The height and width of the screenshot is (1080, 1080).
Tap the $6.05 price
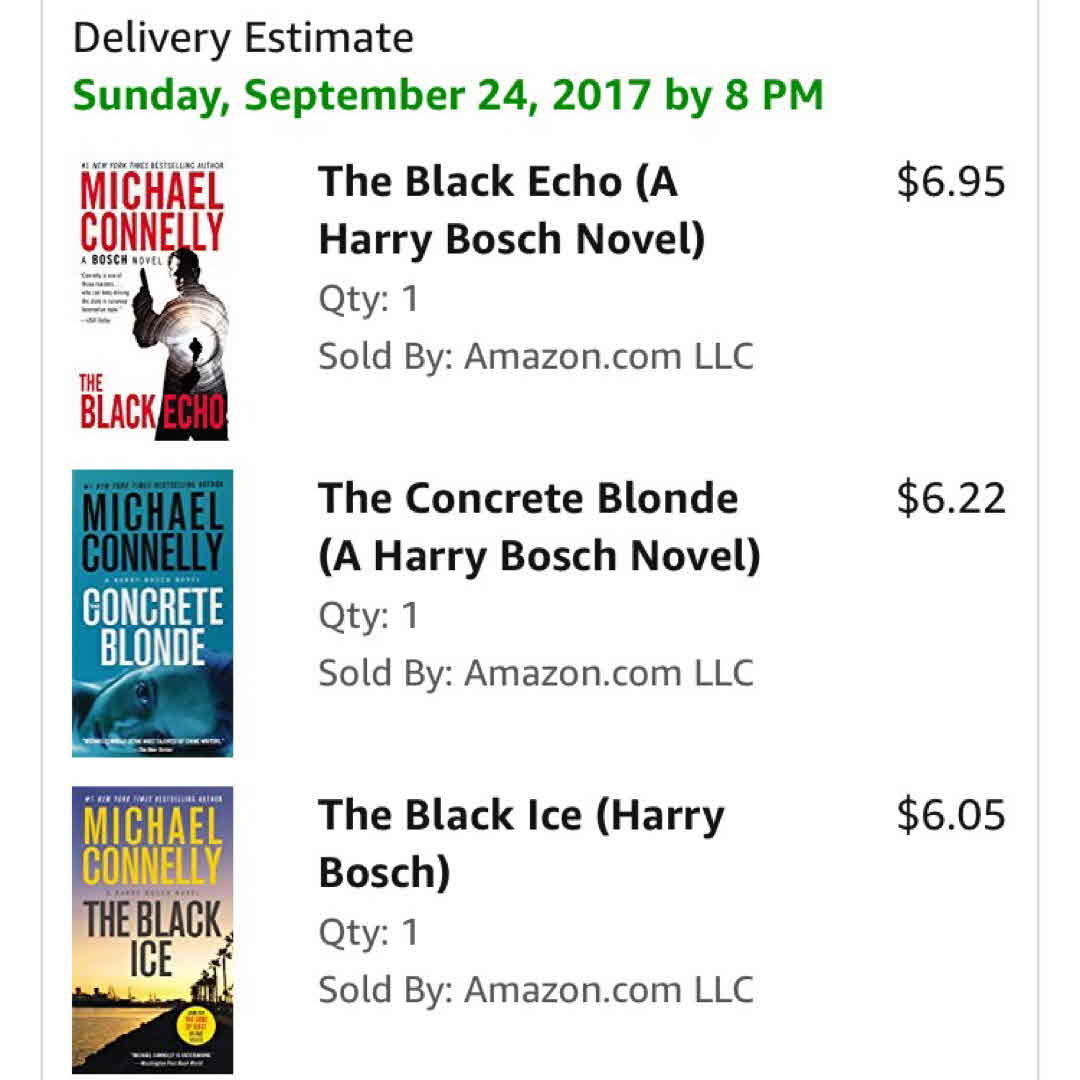click(x=950, y=814)
